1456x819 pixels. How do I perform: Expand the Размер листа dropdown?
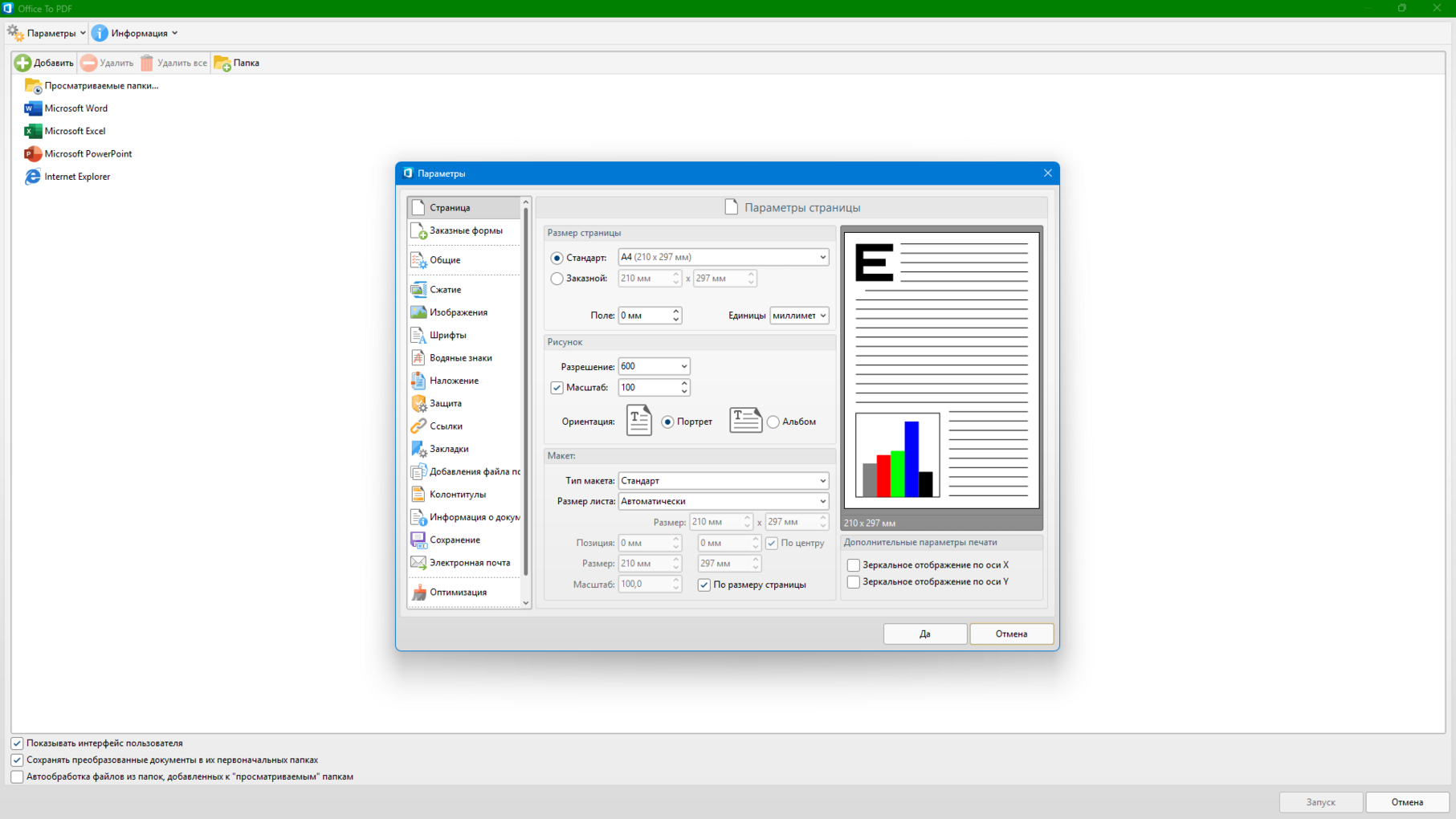pyautogui.click(x=723, y=501)
